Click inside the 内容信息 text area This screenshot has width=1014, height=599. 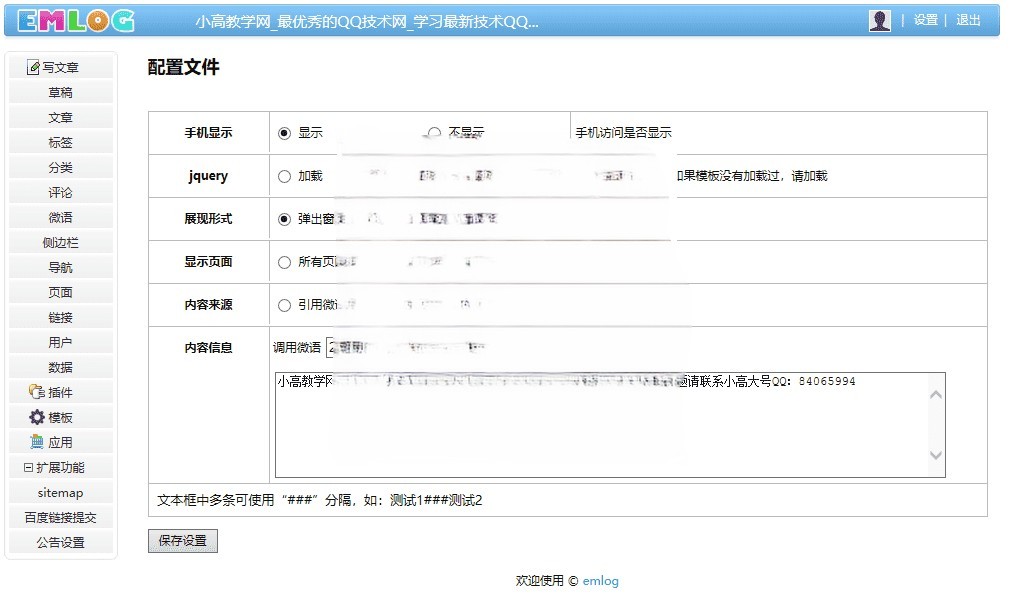point(600,430)
